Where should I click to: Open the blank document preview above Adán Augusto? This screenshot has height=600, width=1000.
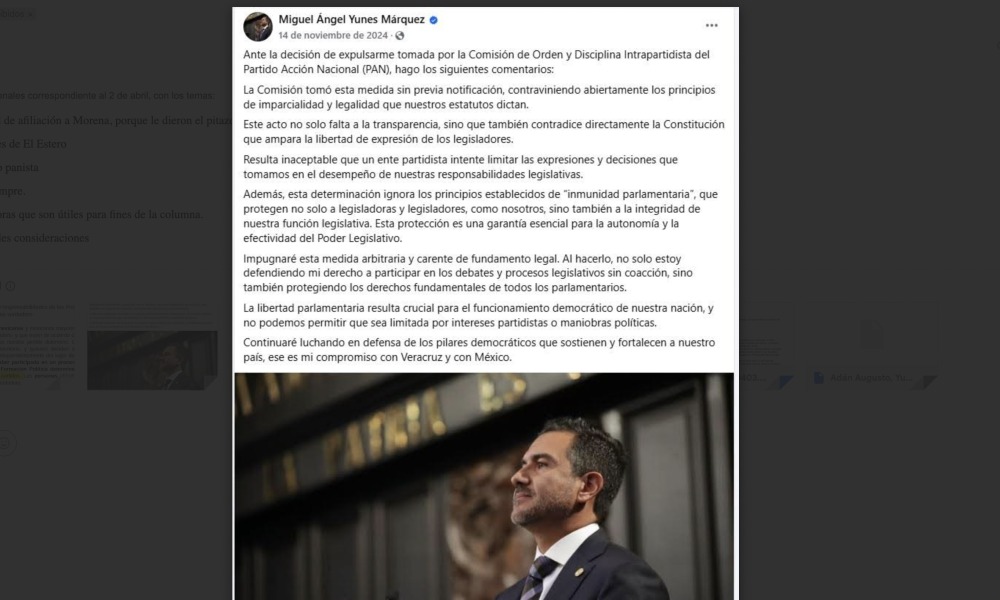(872, 337)
